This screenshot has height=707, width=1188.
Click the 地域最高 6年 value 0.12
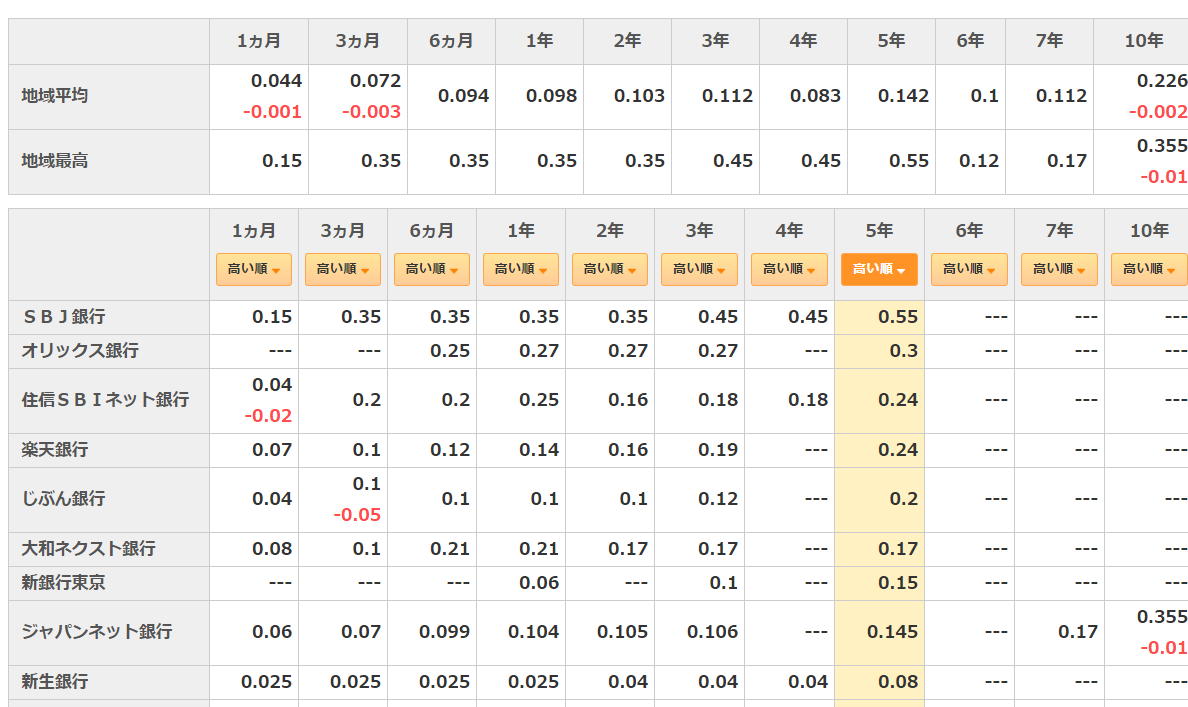pyautogui.click(x=979, y=161)
